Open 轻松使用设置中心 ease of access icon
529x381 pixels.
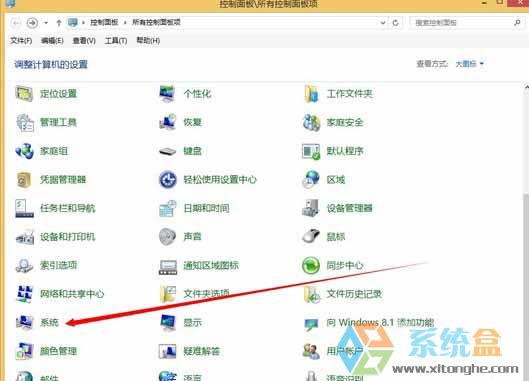coord(167,180)
